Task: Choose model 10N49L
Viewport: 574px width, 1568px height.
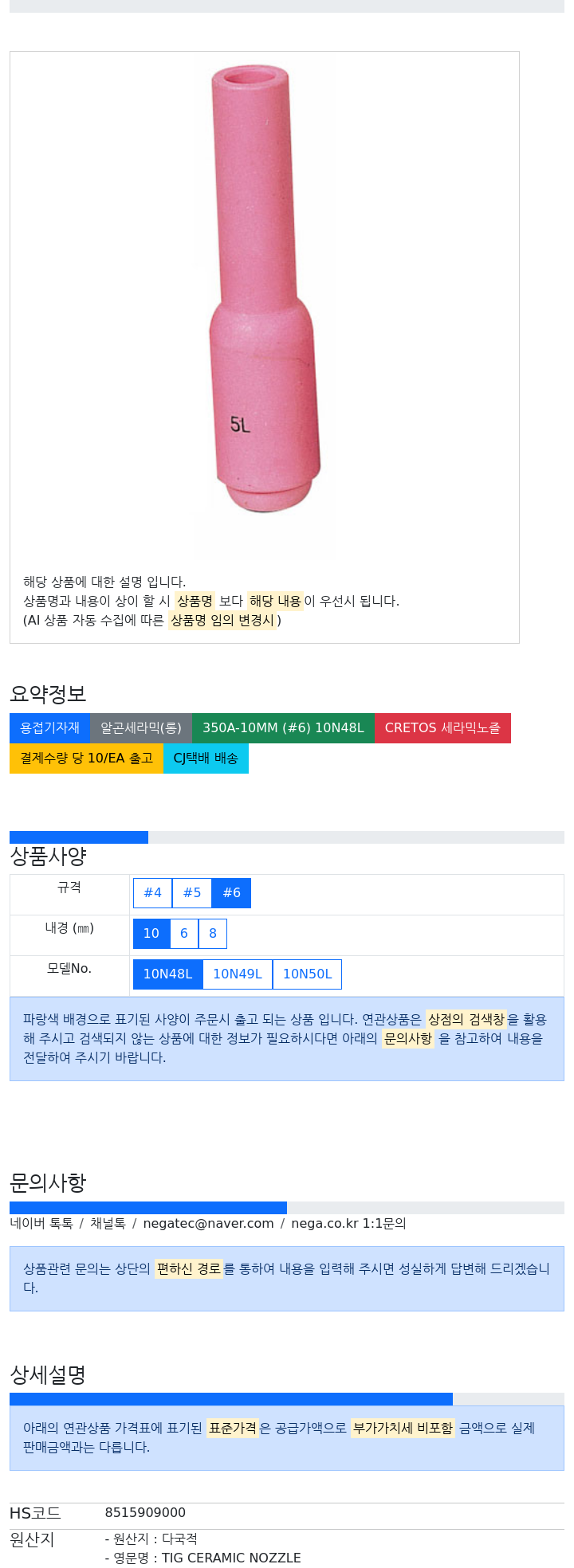Action: 238,974
